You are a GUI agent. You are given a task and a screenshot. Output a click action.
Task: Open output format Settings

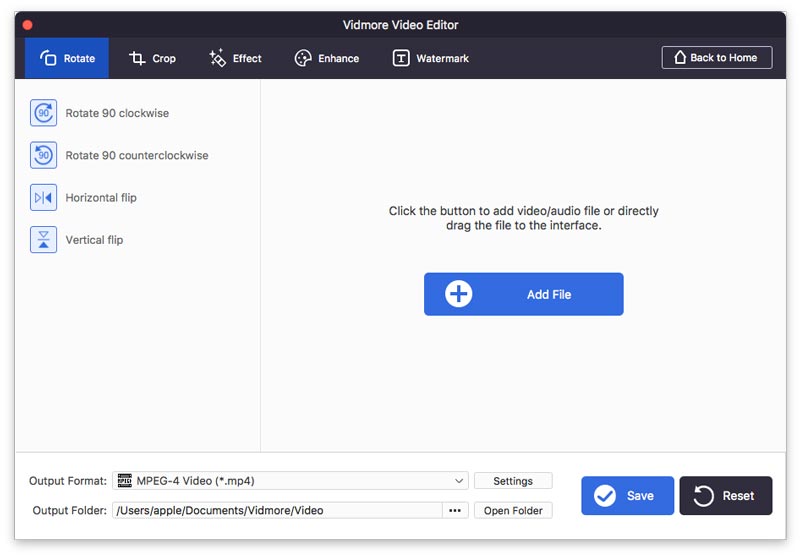coord(513,481)
